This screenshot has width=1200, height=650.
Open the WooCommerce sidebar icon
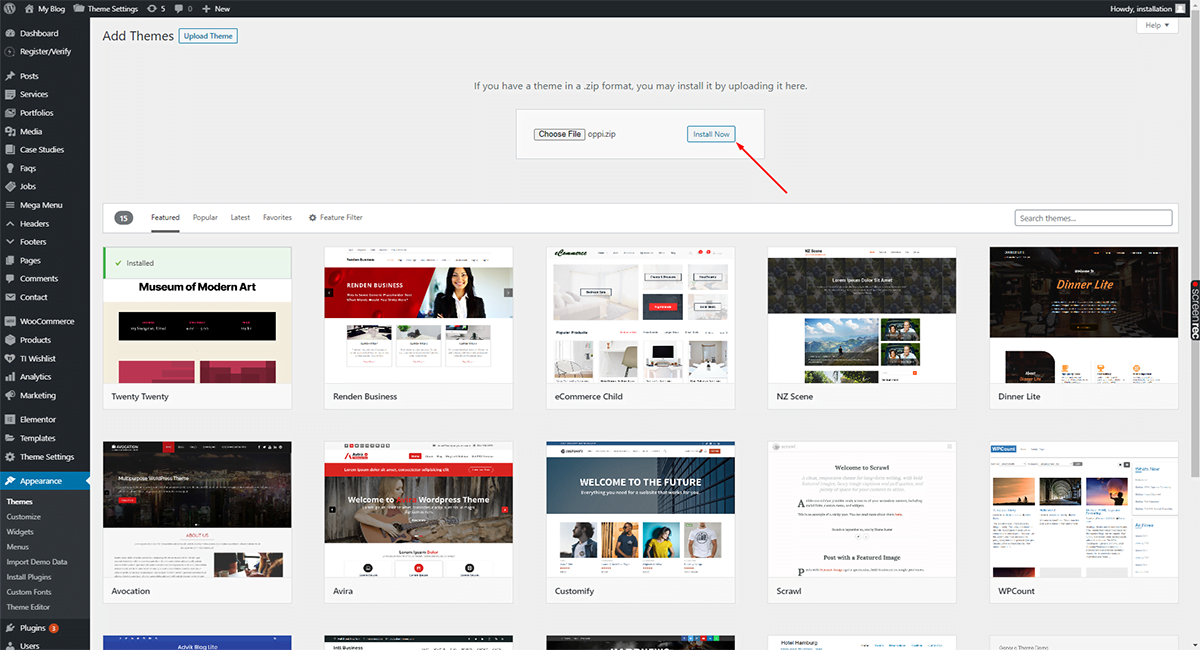10,321
